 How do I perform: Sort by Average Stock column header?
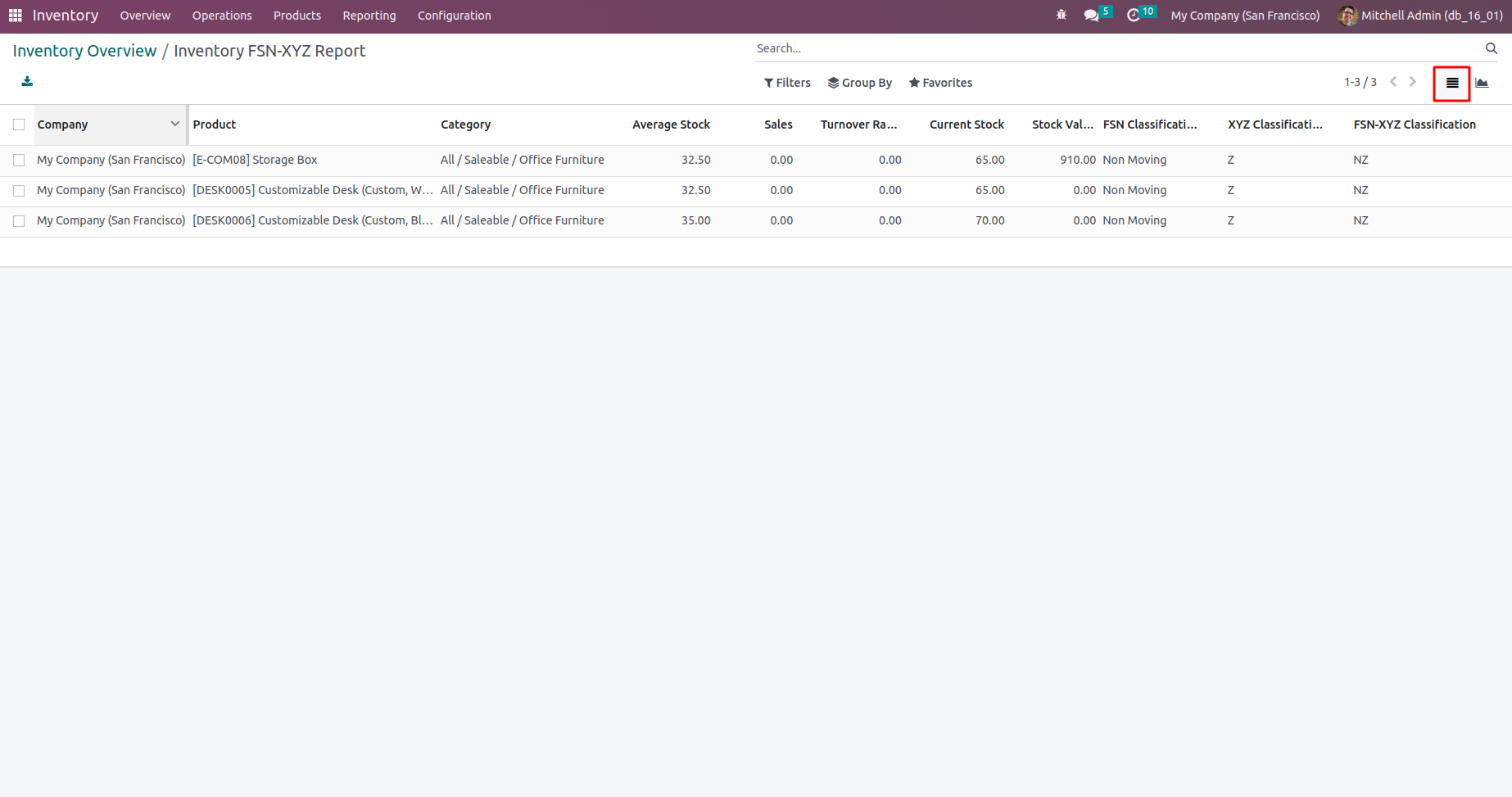click(671, 125)
